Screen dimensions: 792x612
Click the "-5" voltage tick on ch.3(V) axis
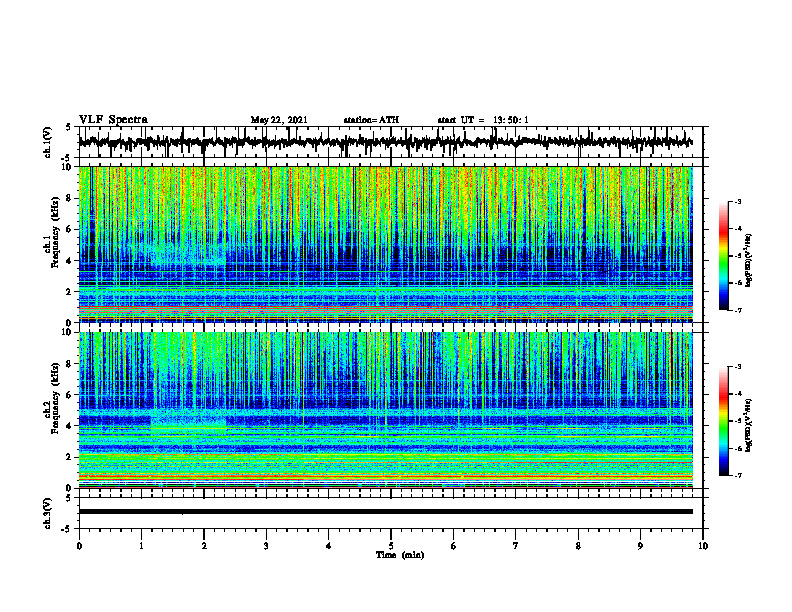click(x=67, y=529)
